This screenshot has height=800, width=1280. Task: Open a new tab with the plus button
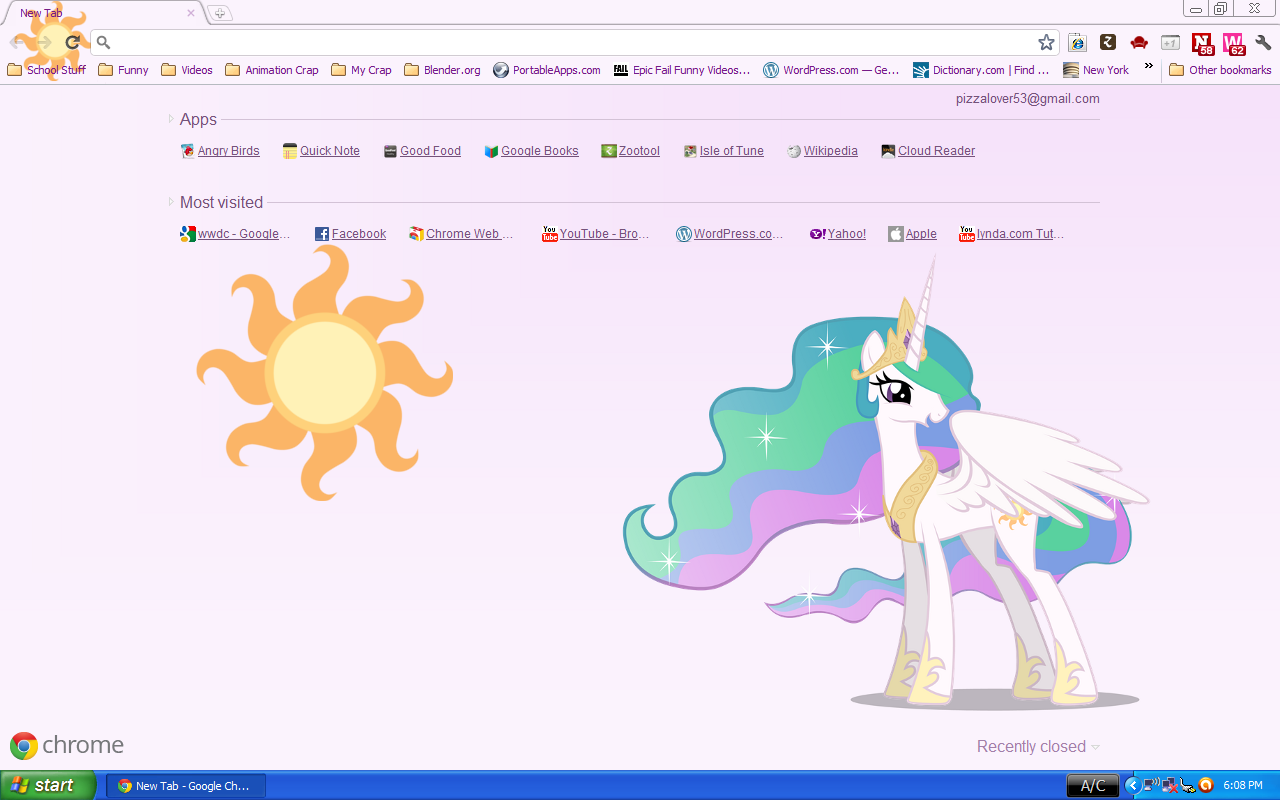point(219,13)
